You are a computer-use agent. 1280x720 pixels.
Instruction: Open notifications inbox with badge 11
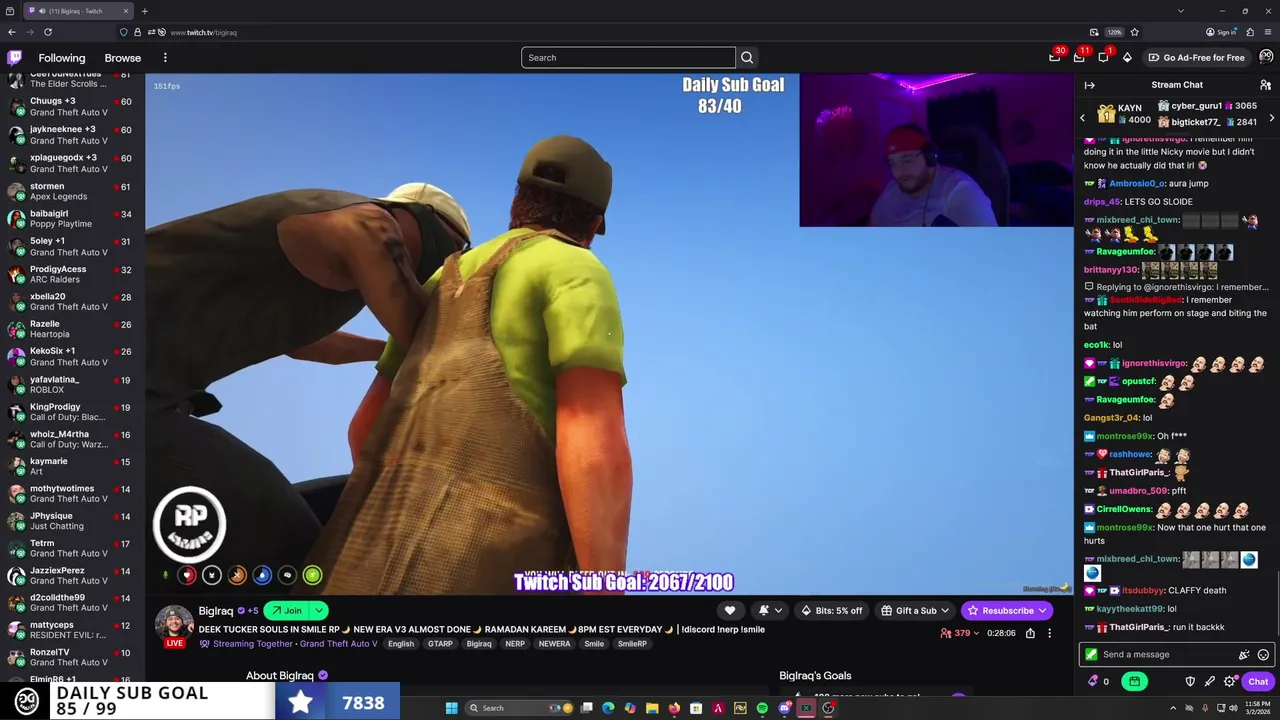pyautogui.click(x=1079, y=57)
